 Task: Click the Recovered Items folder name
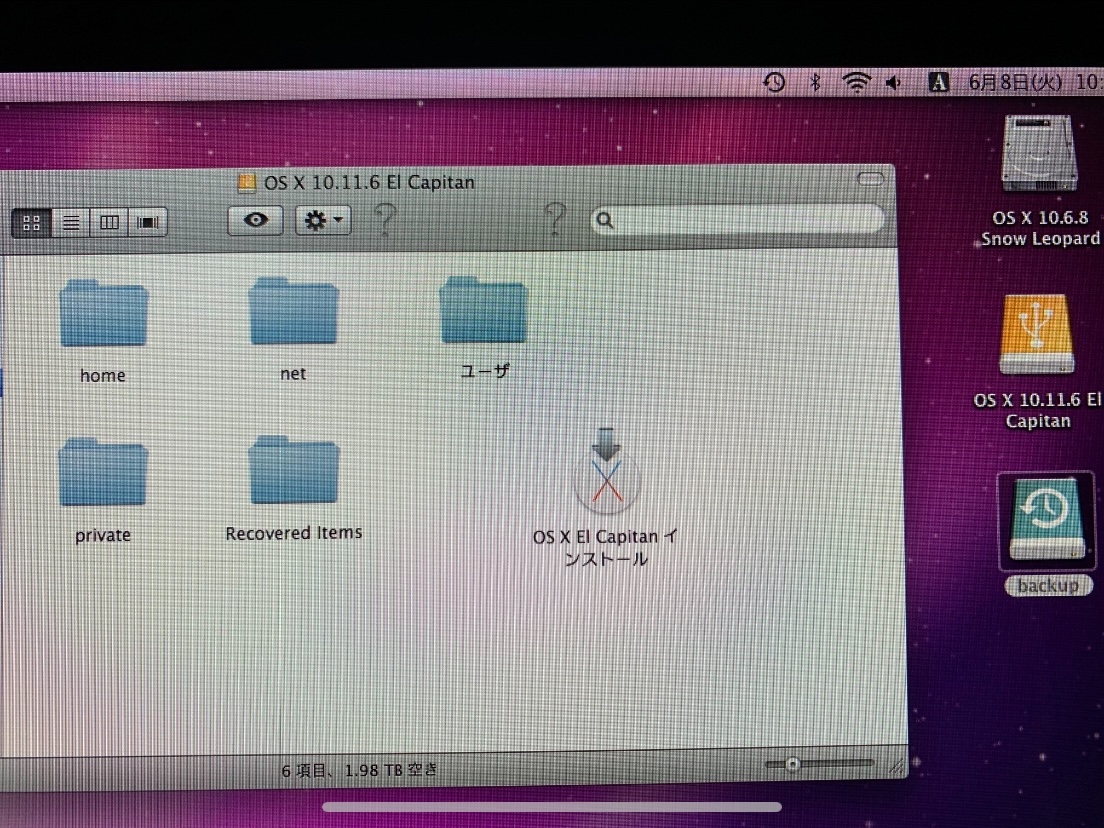tap(294, 533)
